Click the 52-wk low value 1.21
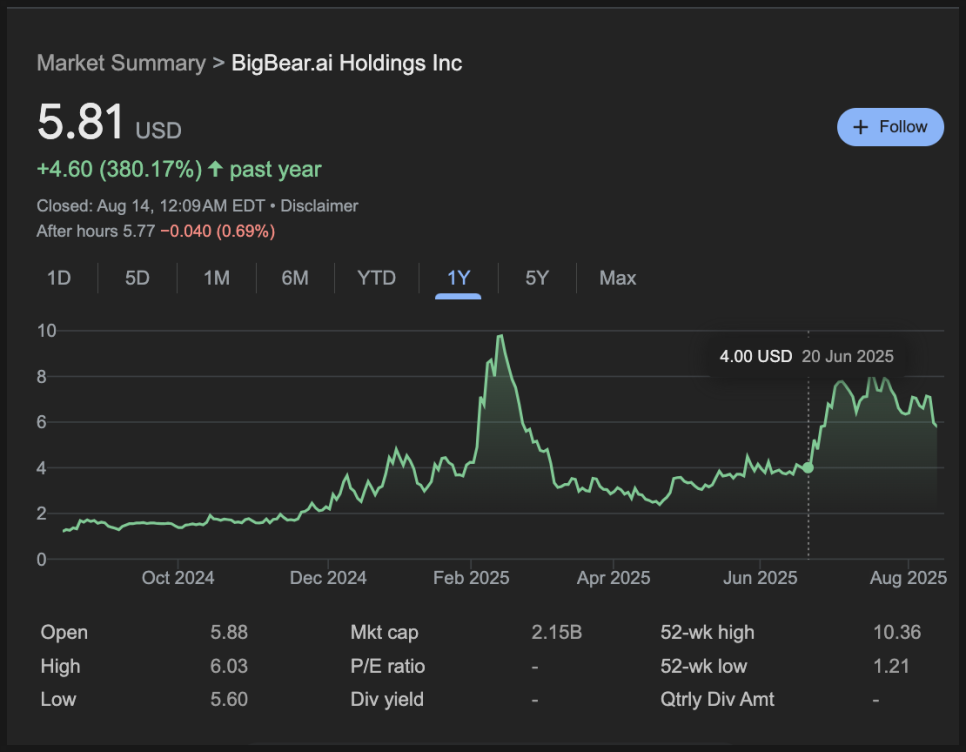The width and height of the screenshot is (966, 752). point(891,666)
